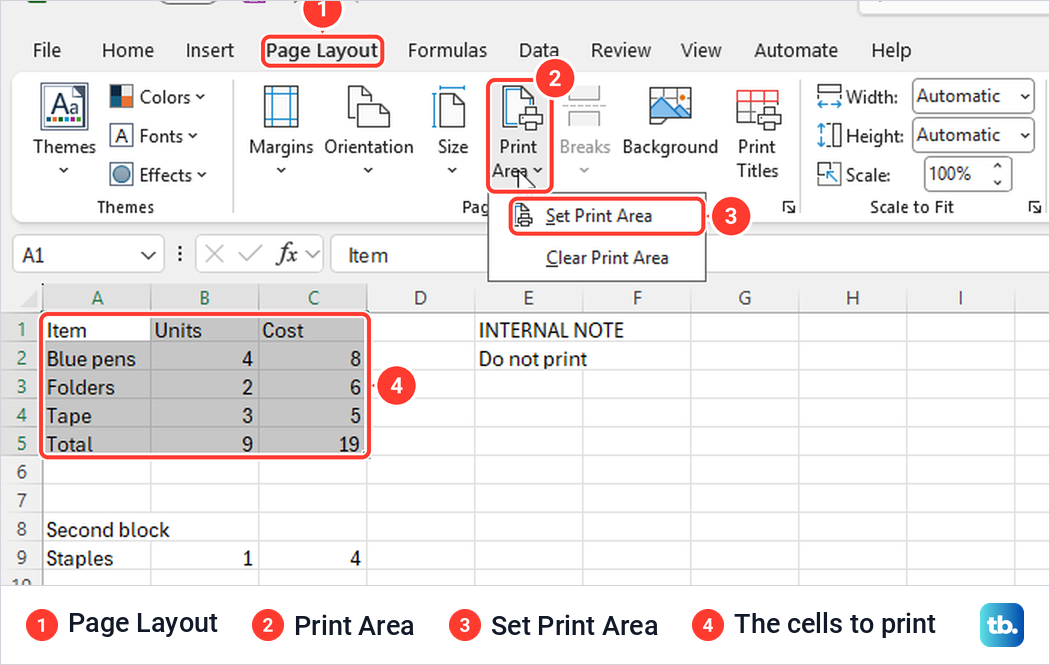Screen dimensions: 1050x665
Task: Click the formula bar Cancel X icon
Action: (214, 254)
